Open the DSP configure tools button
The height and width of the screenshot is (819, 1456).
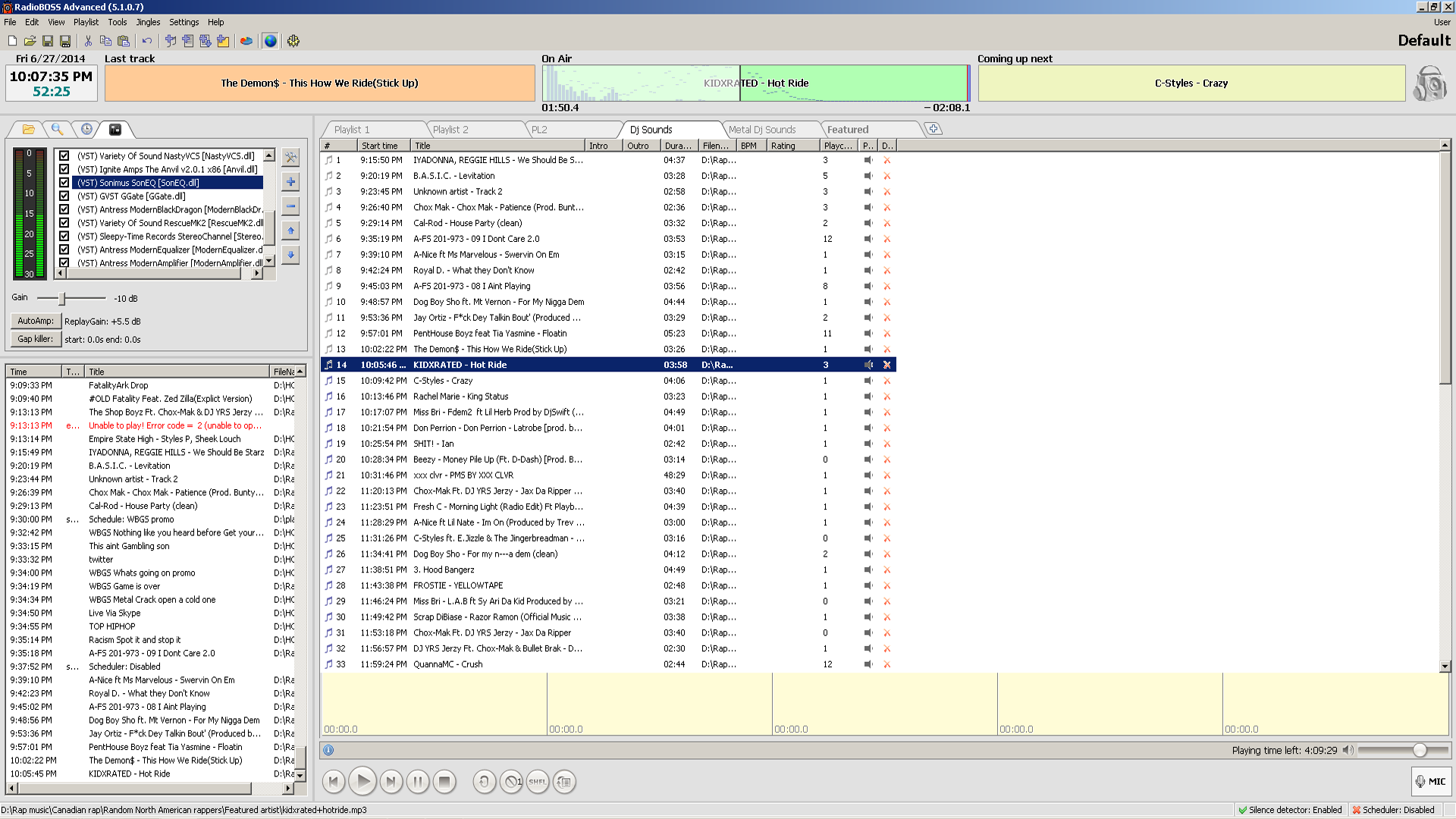(x=290, y=157)
